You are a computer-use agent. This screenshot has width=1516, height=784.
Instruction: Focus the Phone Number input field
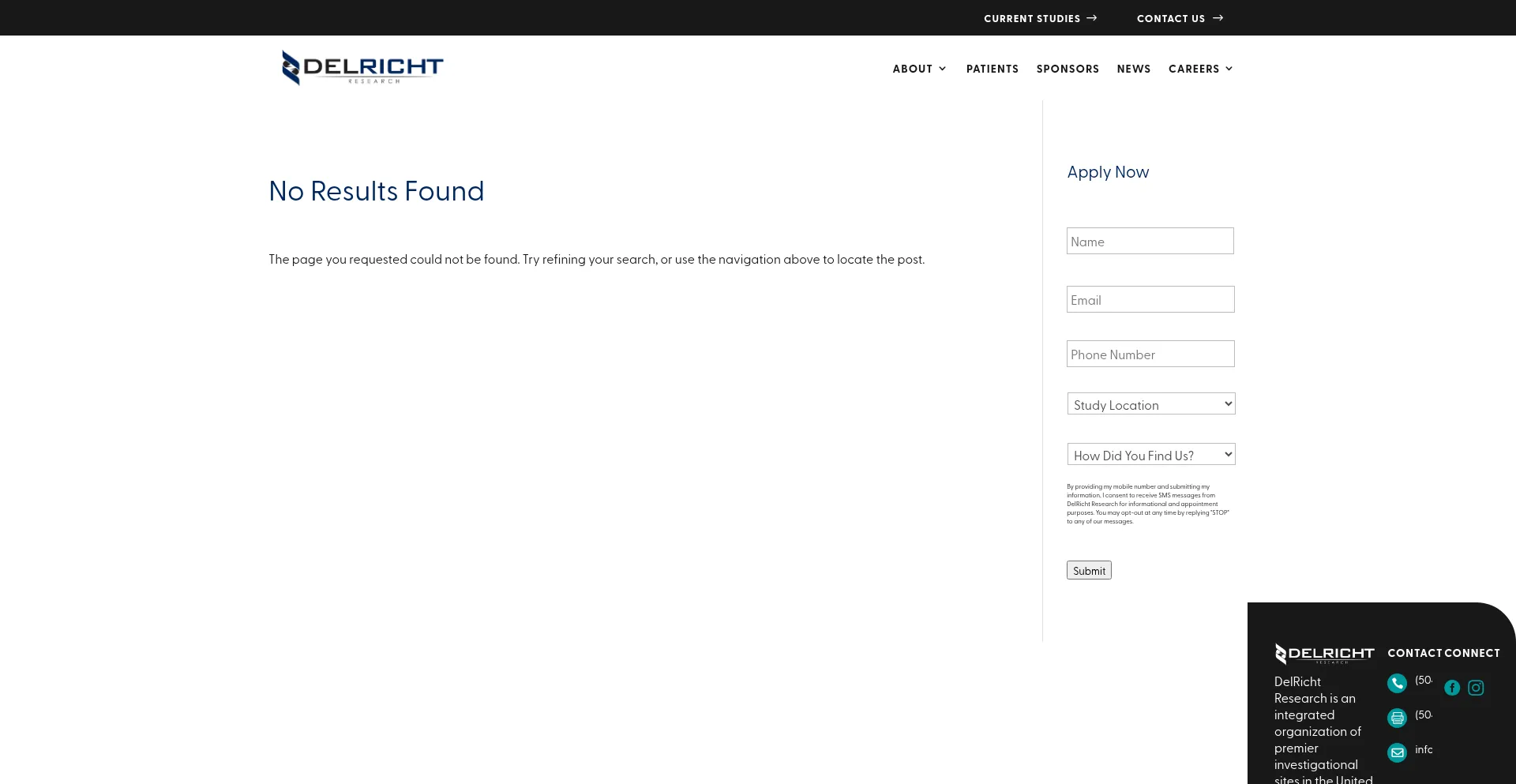coord(1150,354)
